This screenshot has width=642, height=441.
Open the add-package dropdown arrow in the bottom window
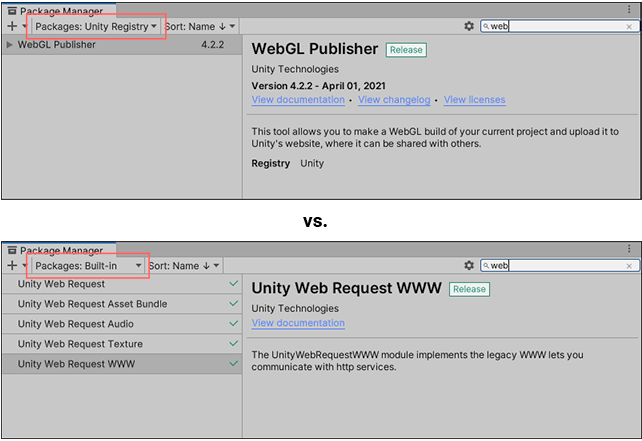(x=25, y=265)
